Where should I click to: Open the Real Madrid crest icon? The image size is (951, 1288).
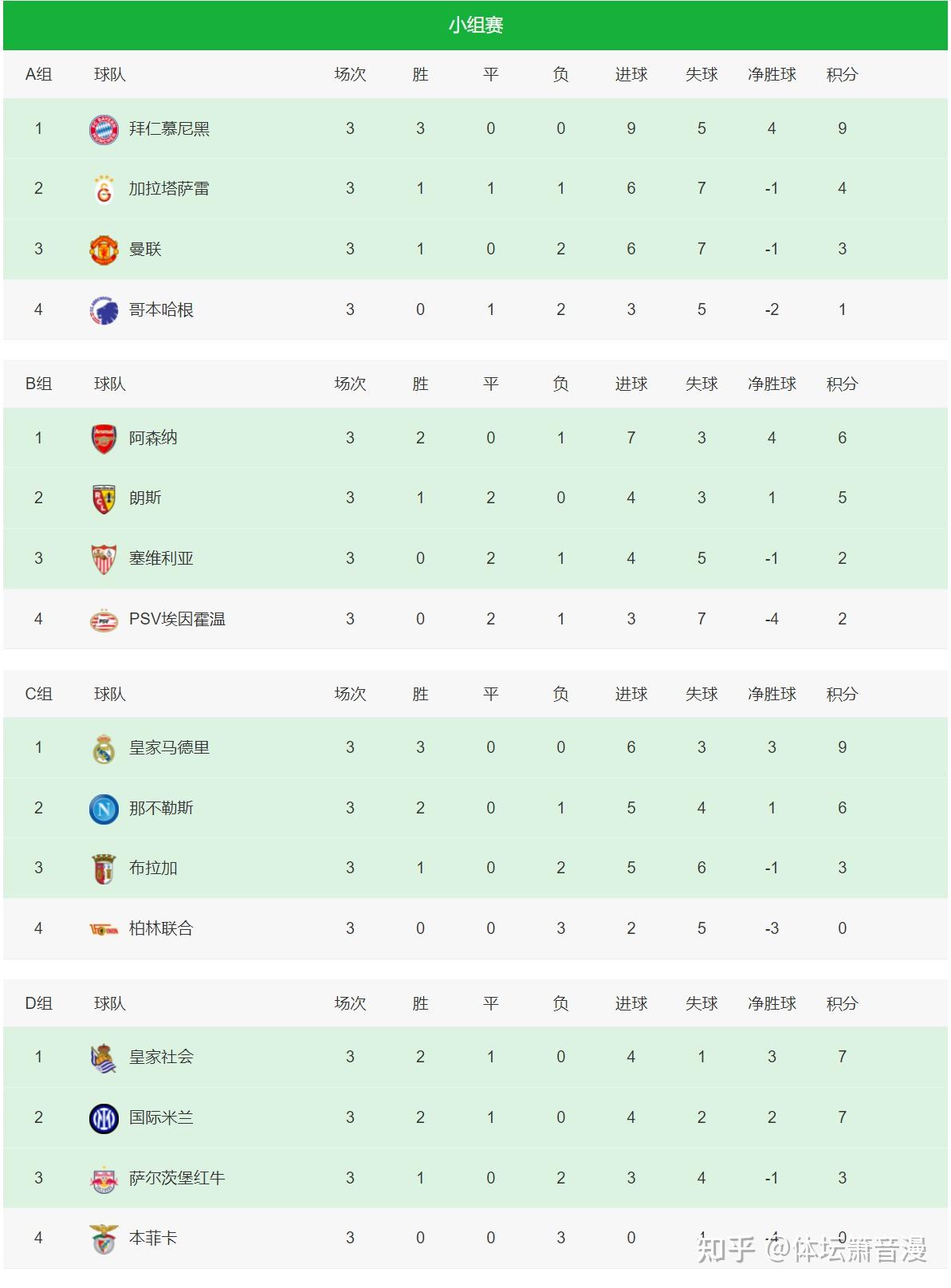[104, 748]
